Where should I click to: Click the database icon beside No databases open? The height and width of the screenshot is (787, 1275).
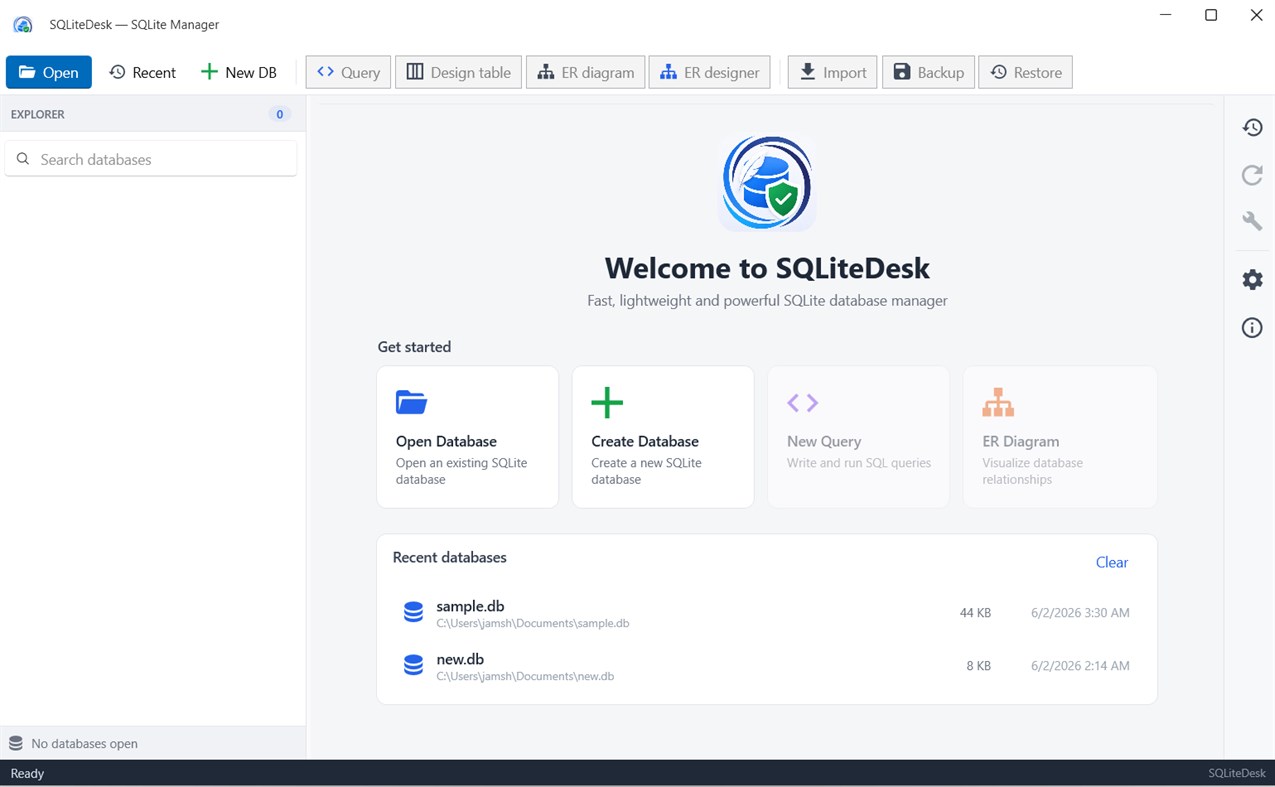(x=16, y=743)
